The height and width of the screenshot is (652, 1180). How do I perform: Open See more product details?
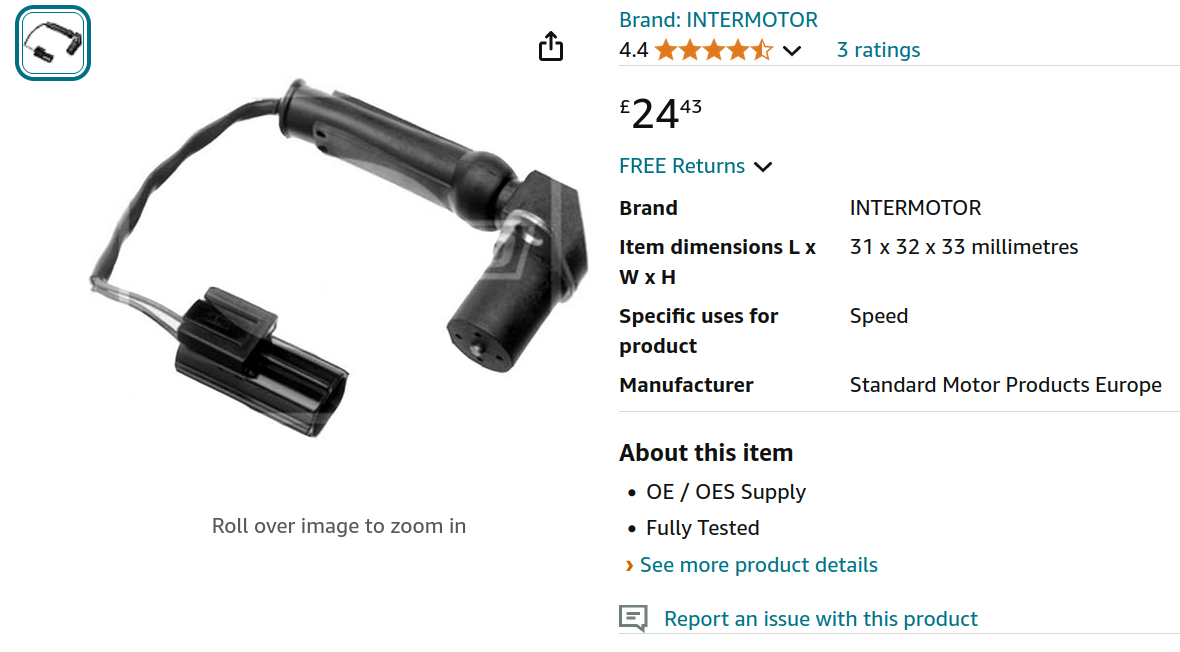coord(758,565)
